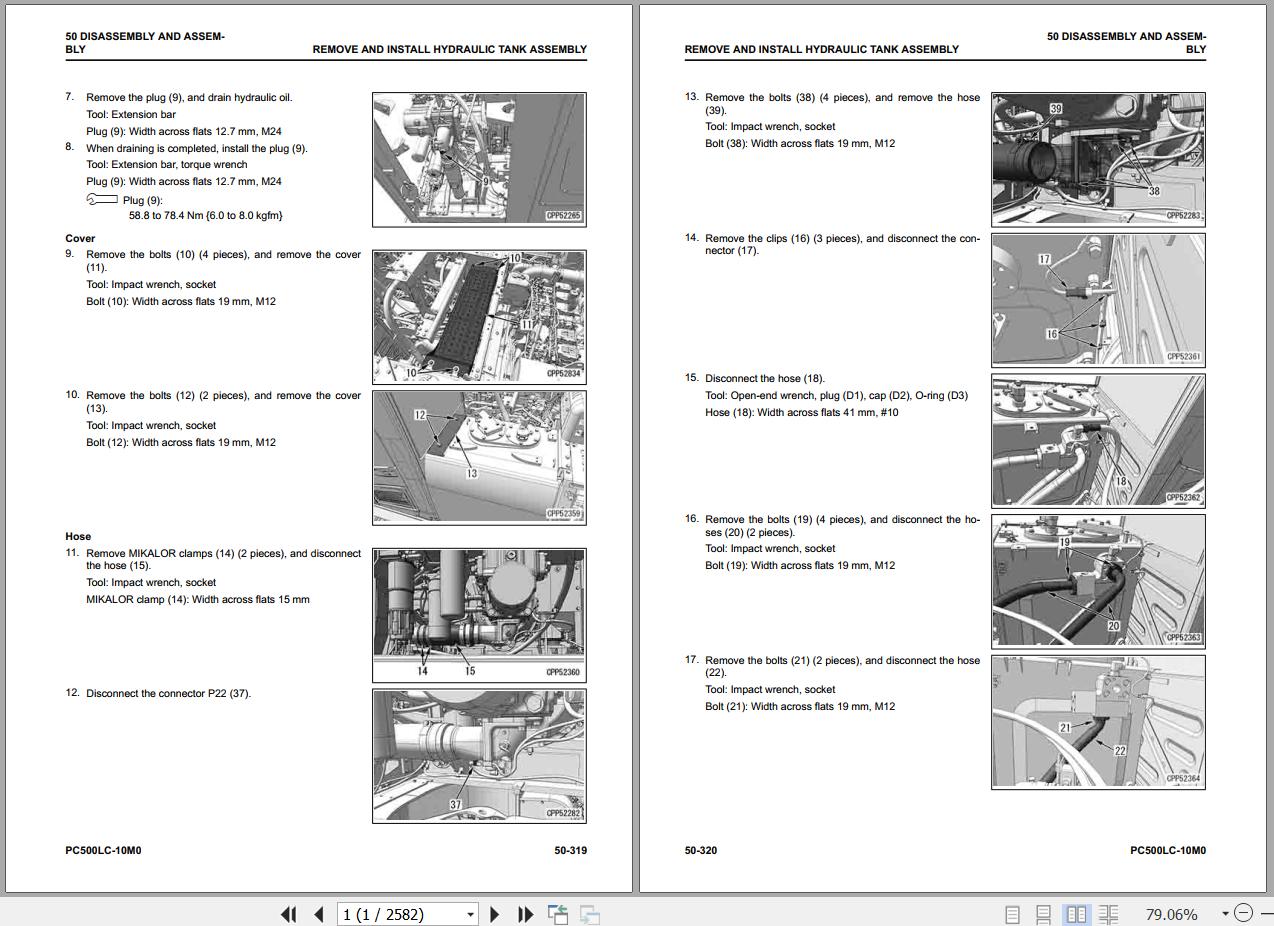Click 'MIKALOR clamp (14): Width across flats 15 mm'
The image size is (1274, 926).
coord(198,599)
